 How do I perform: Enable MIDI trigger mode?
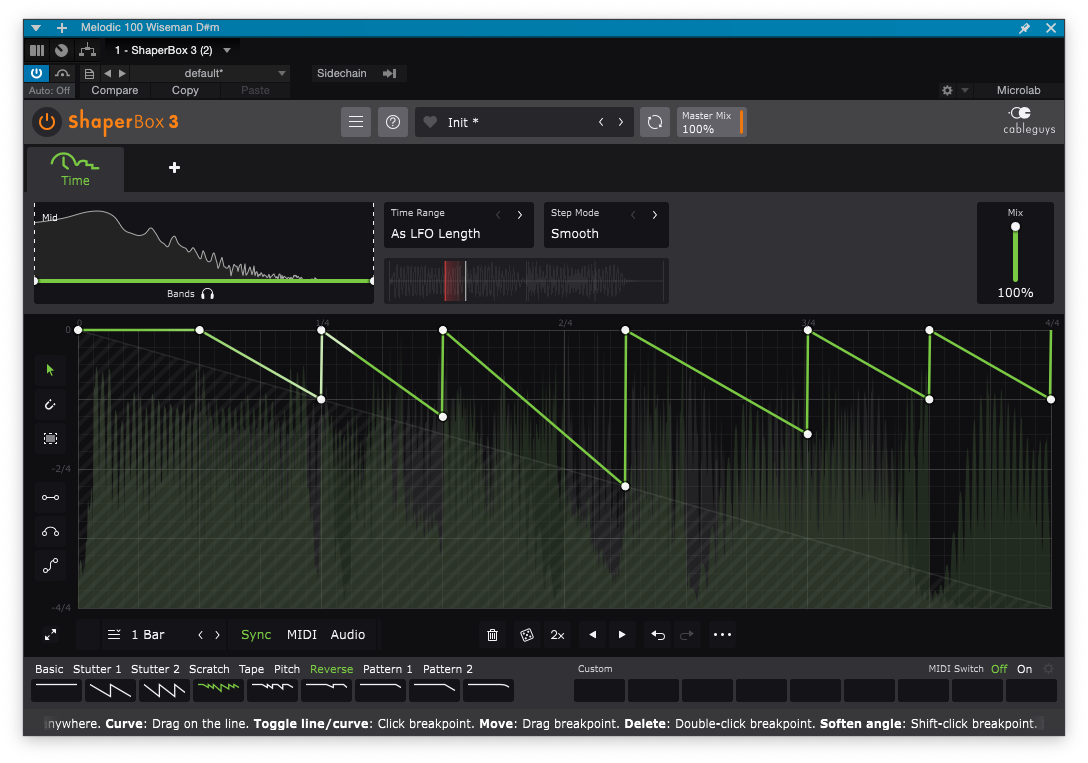click(x=302, y=635)
